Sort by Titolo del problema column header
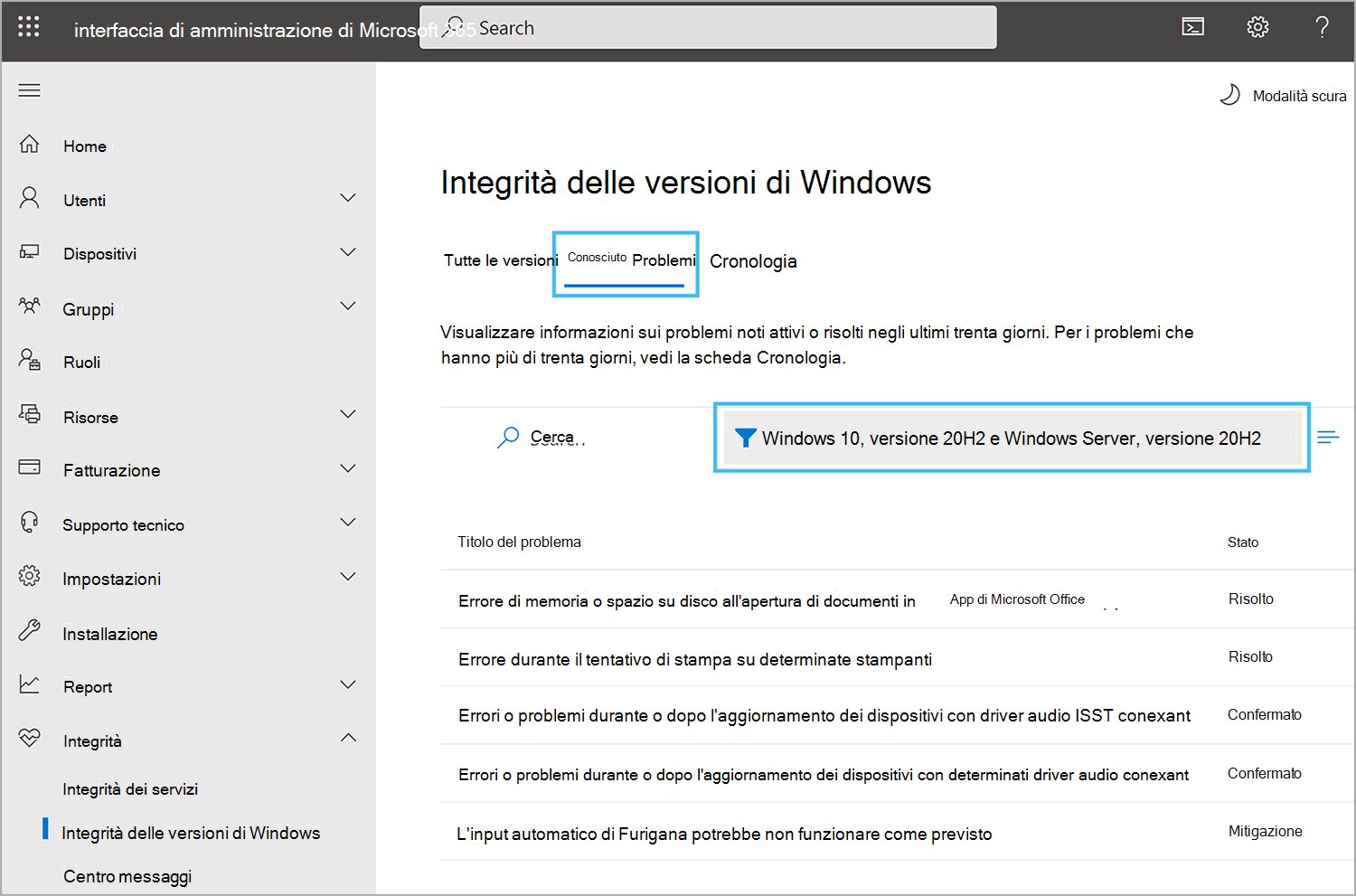Screen dimensions: 1356x896 519,542
